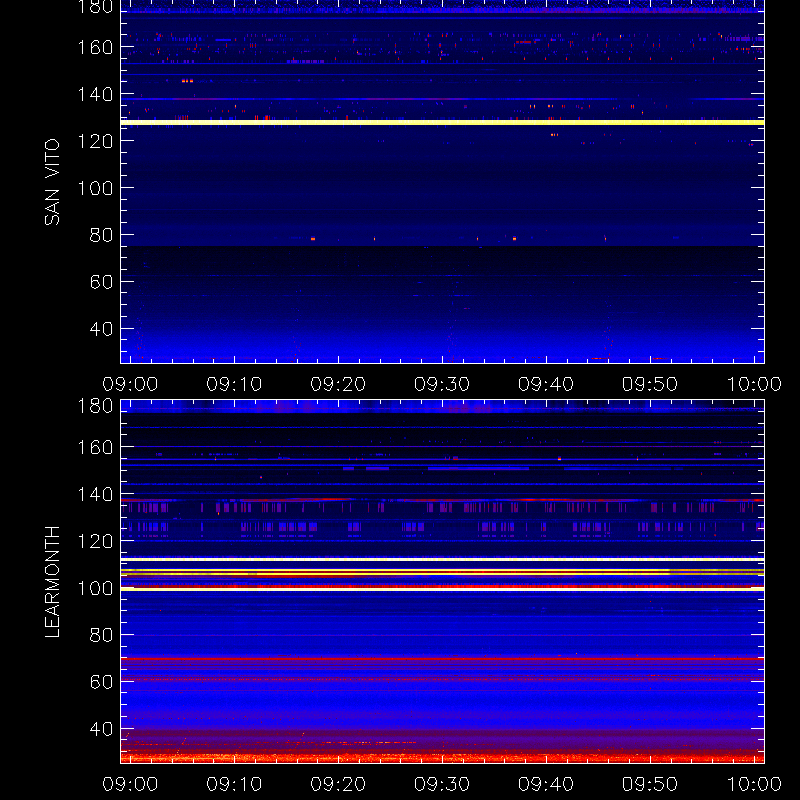Click the yellow 112 MHz line in the Learmonth spectrogram
This screenshot has width=800, height=800.
coord(442,560)
